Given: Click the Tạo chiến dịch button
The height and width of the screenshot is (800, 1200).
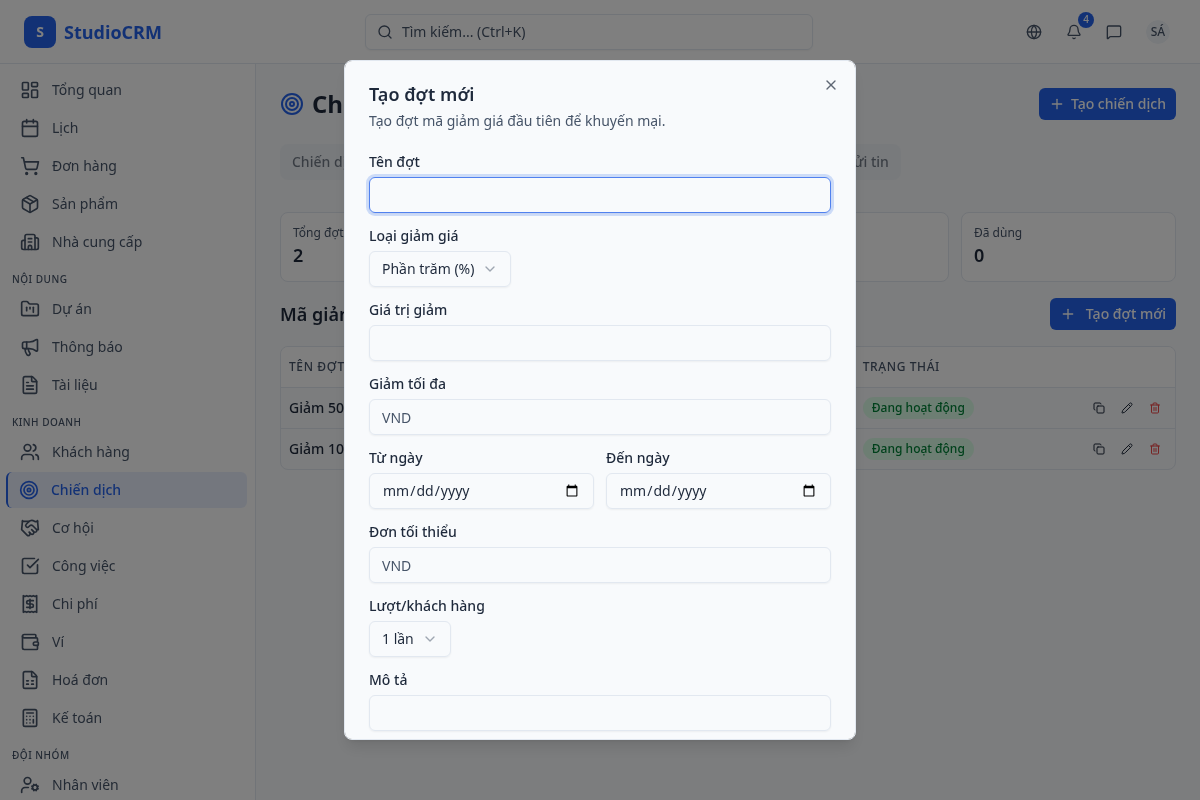Looking at the screenshot, I should (x=1106, y=104).
